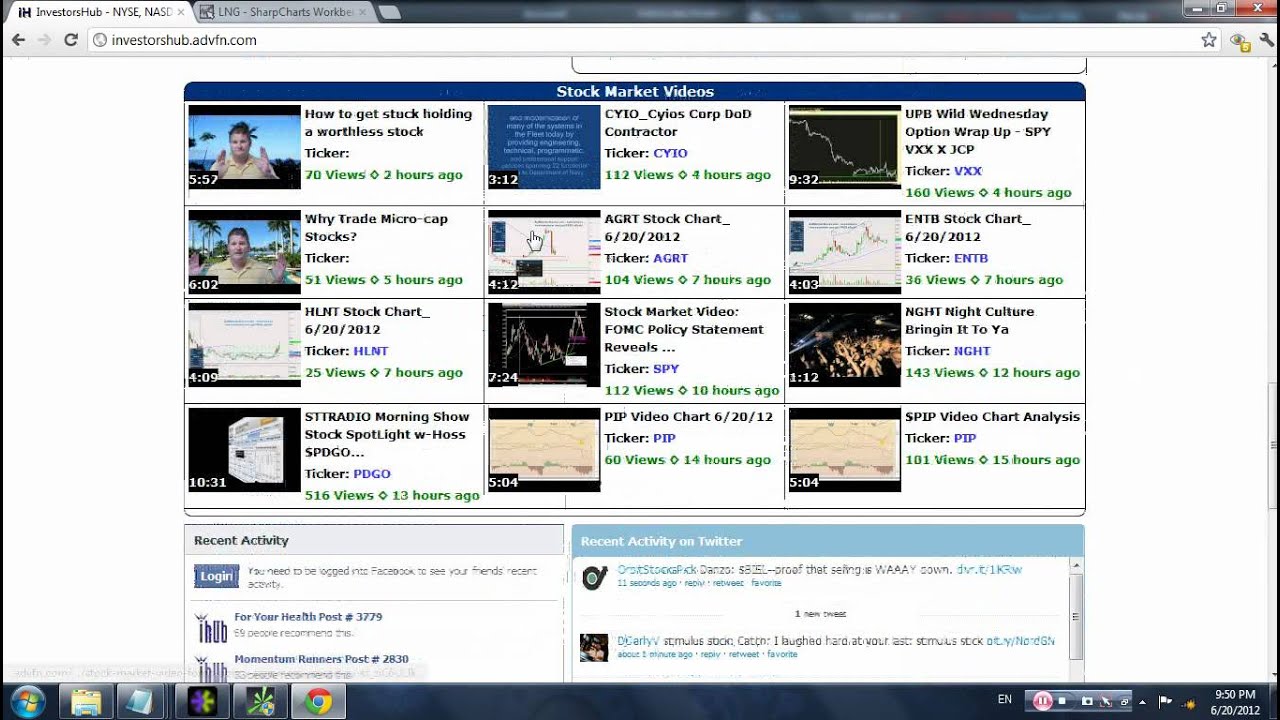Open the HLNT ticker link
The height and width of the screenshot is (720, 1280).
pos(371,351)
